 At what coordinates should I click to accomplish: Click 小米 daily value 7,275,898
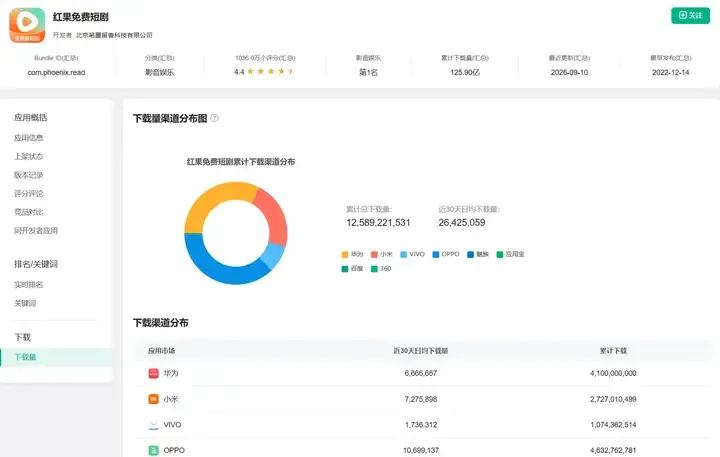[x=421, y=399]
